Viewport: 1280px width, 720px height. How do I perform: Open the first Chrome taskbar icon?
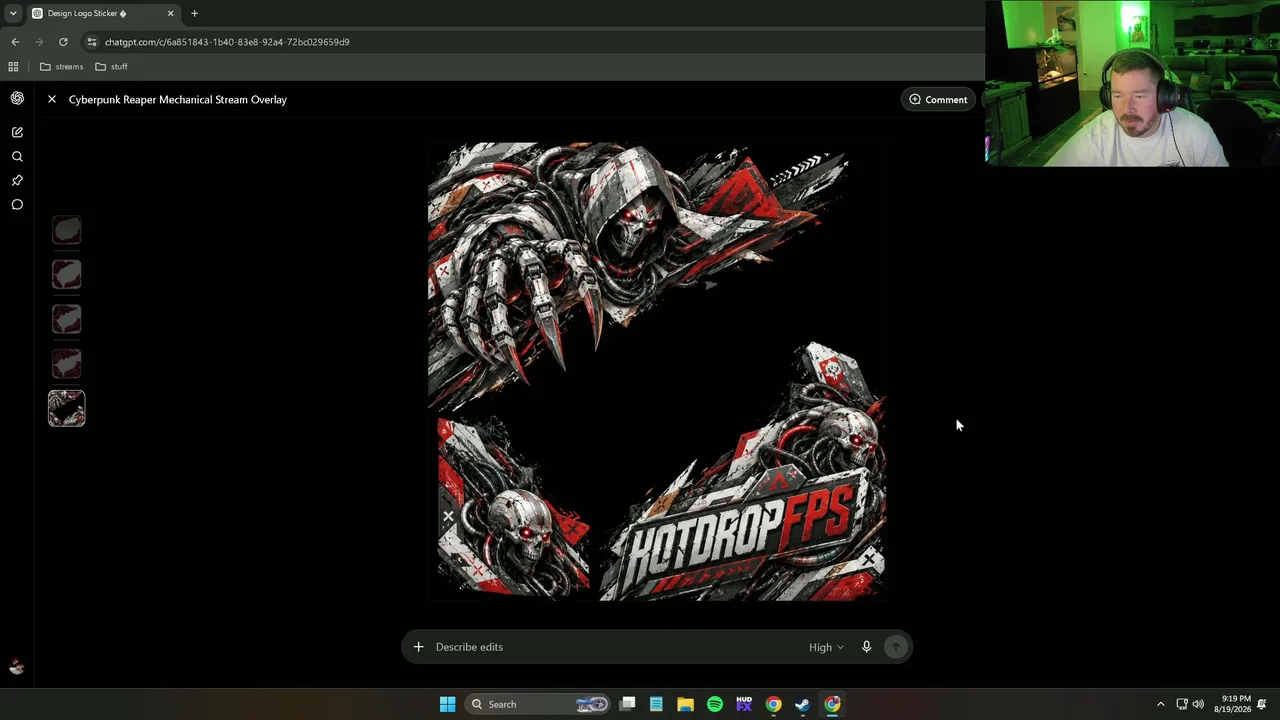[773, 704]
